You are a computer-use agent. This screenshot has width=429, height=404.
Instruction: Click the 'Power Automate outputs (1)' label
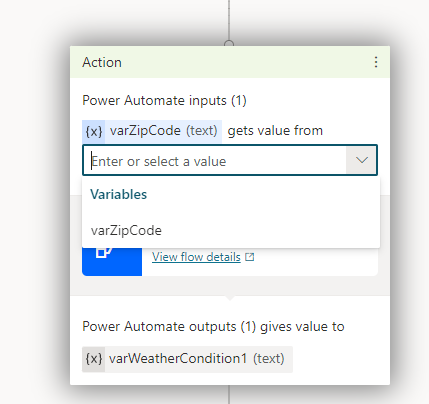point(169,327)
